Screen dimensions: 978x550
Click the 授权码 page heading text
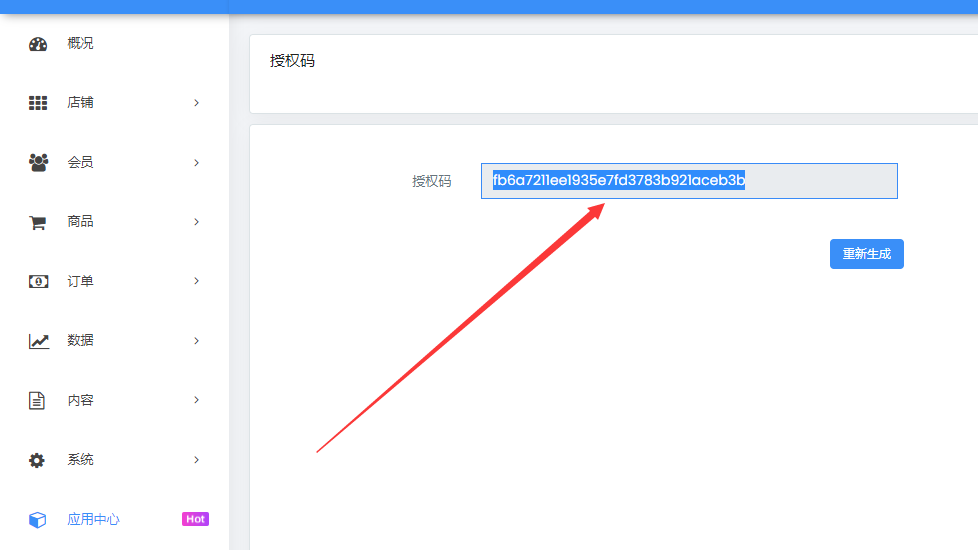tap(292, 60)
